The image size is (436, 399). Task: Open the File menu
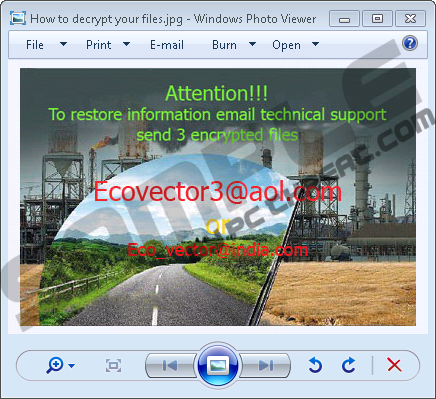pyautogui.click(x=35, y=45)
